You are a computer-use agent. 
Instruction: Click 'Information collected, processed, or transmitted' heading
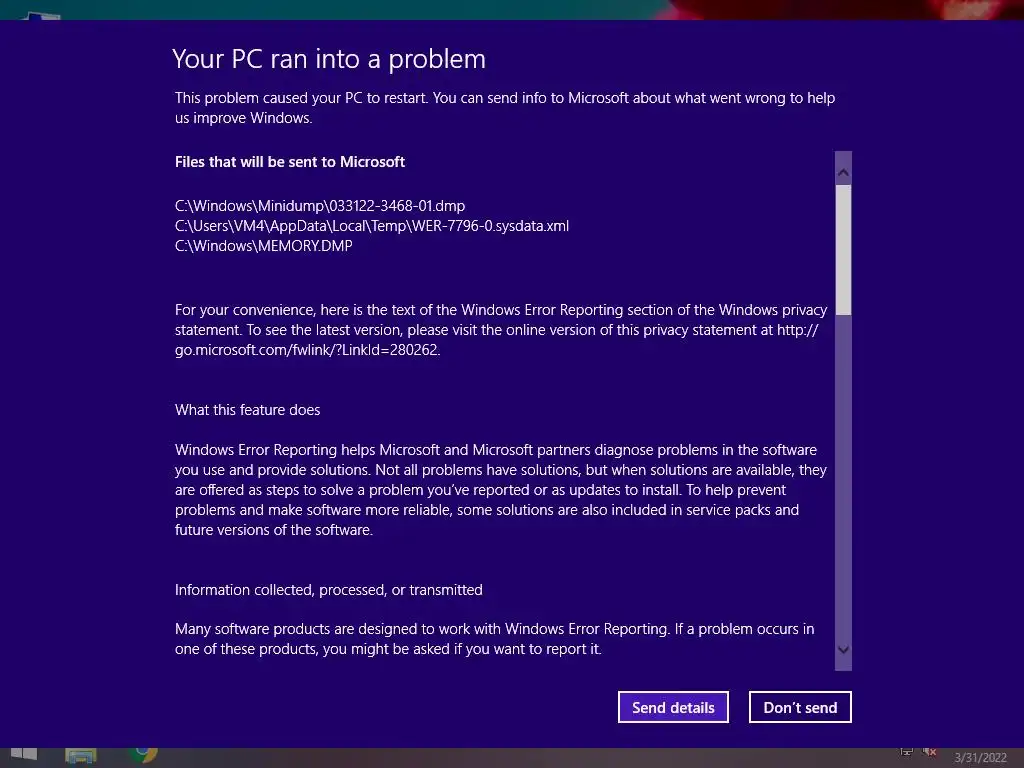click(x=328, y=590)
